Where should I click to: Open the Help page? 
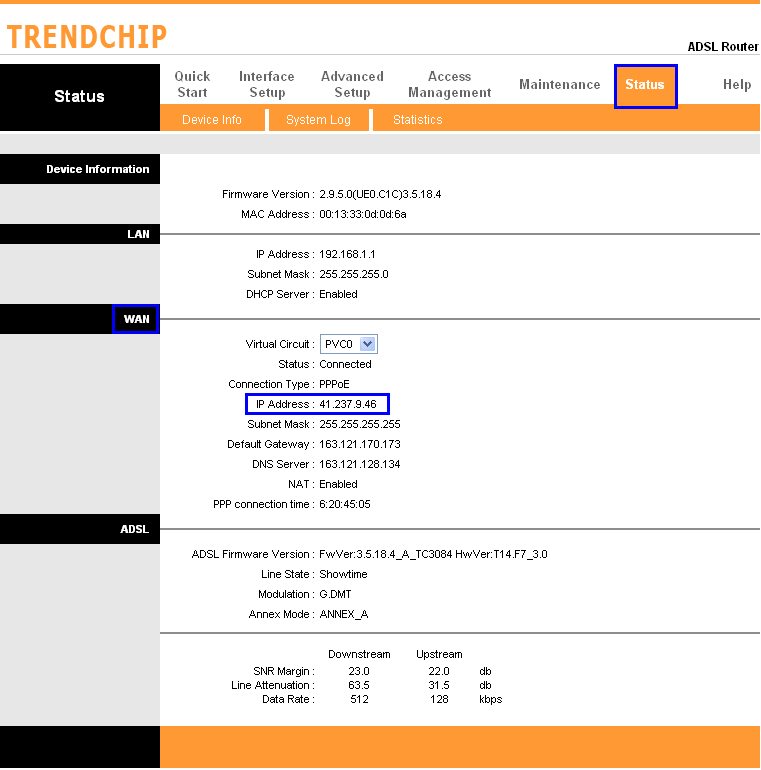click(x=736, y=85)
